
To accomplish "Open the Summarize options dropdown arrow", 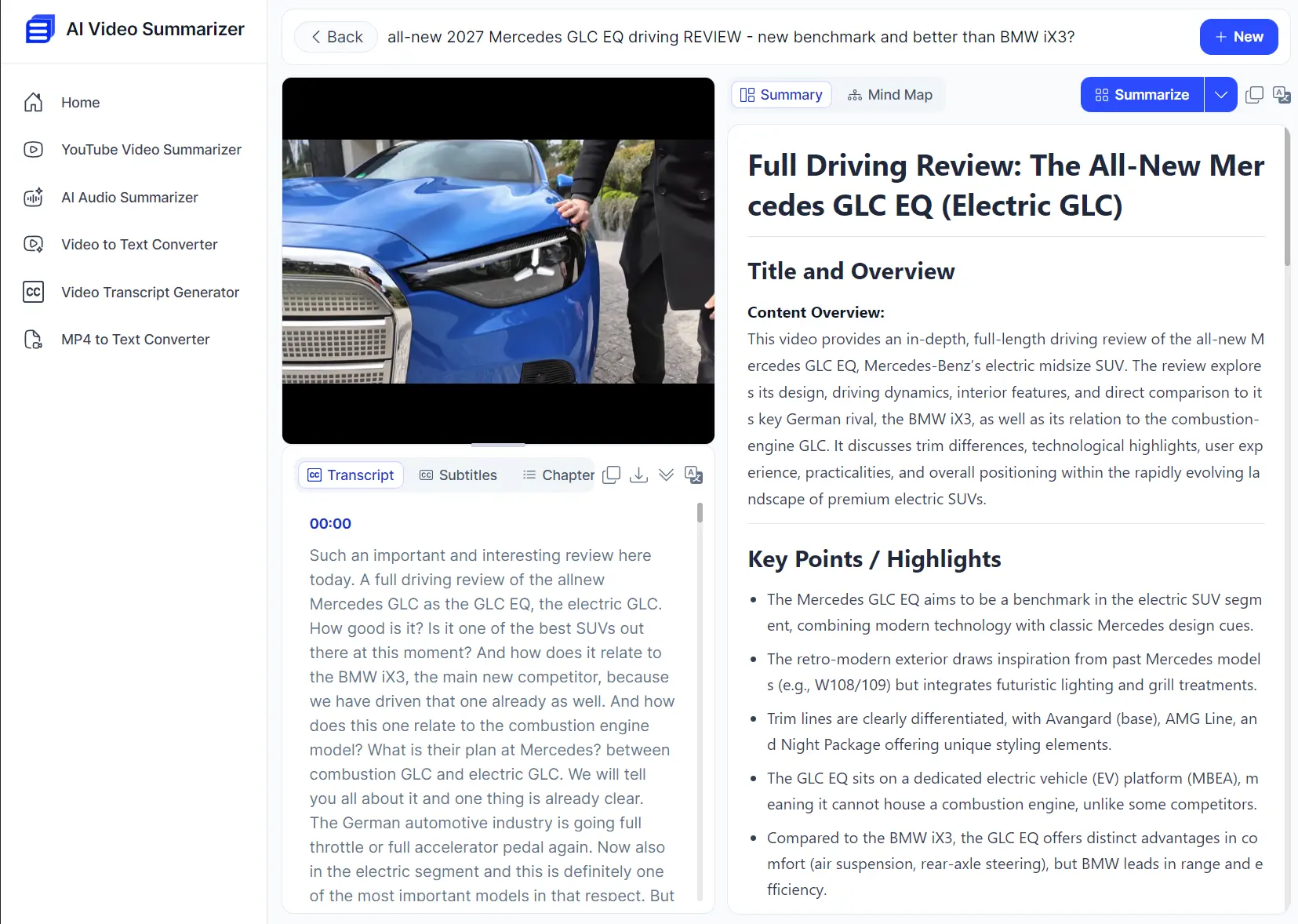I will [1220, 95].
